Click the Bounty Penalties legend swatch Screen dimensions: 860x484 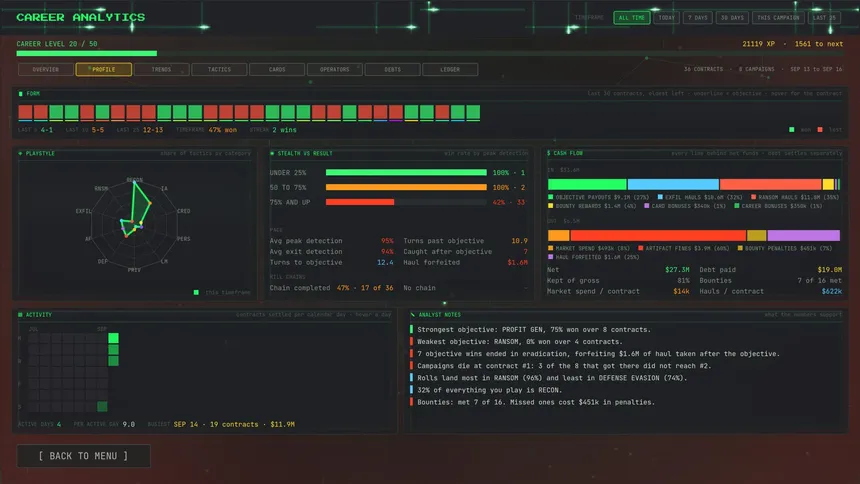click(x=740, y=248)
